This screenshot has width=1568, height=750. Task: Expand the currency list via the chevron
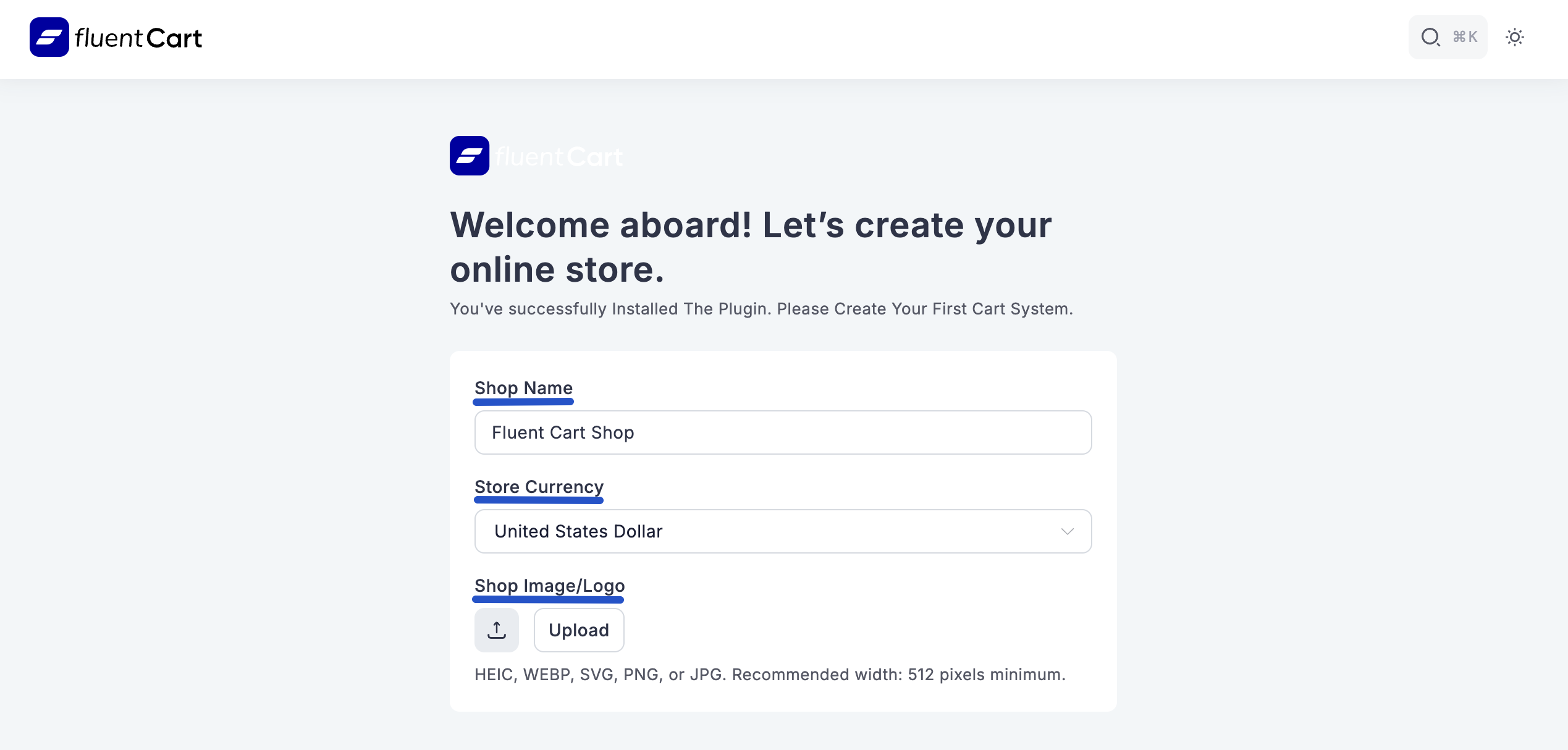[1066, 531]
